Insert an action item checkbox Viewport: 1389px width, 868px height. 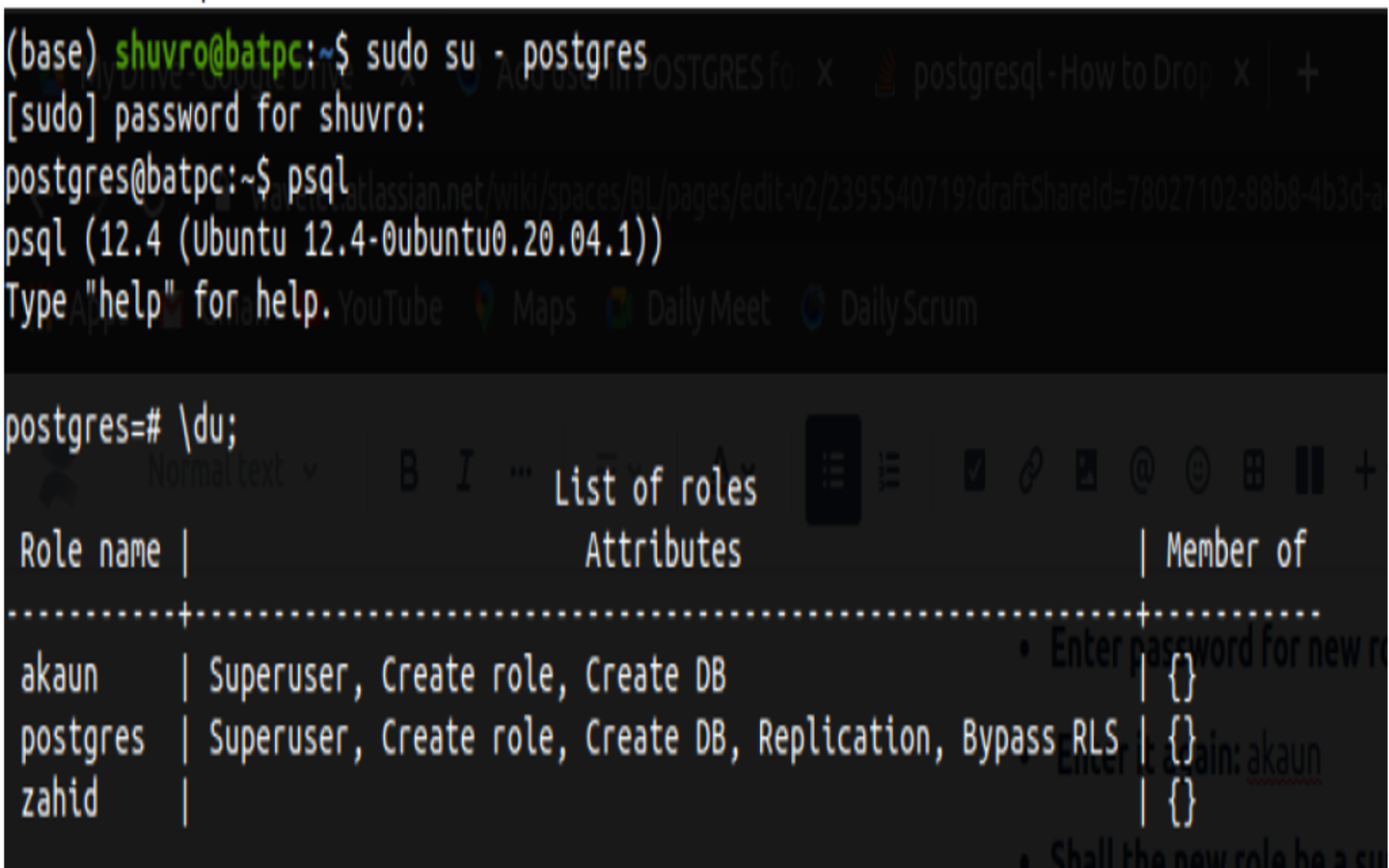pyautogui.click(x=974, y=472)
